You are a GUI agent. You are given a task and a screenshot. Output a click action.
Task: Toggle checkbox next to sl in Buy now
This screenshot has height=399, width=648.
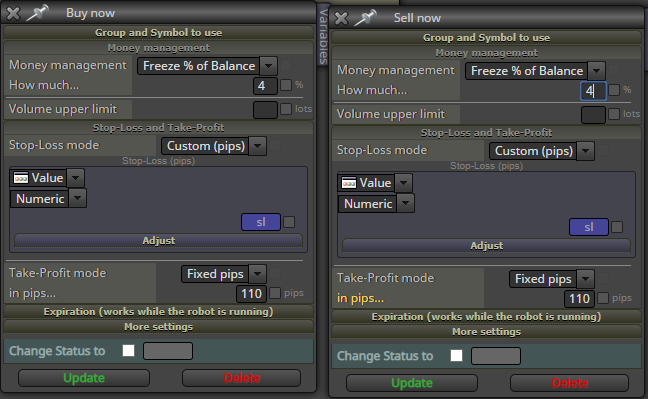(x=289, y=222)
